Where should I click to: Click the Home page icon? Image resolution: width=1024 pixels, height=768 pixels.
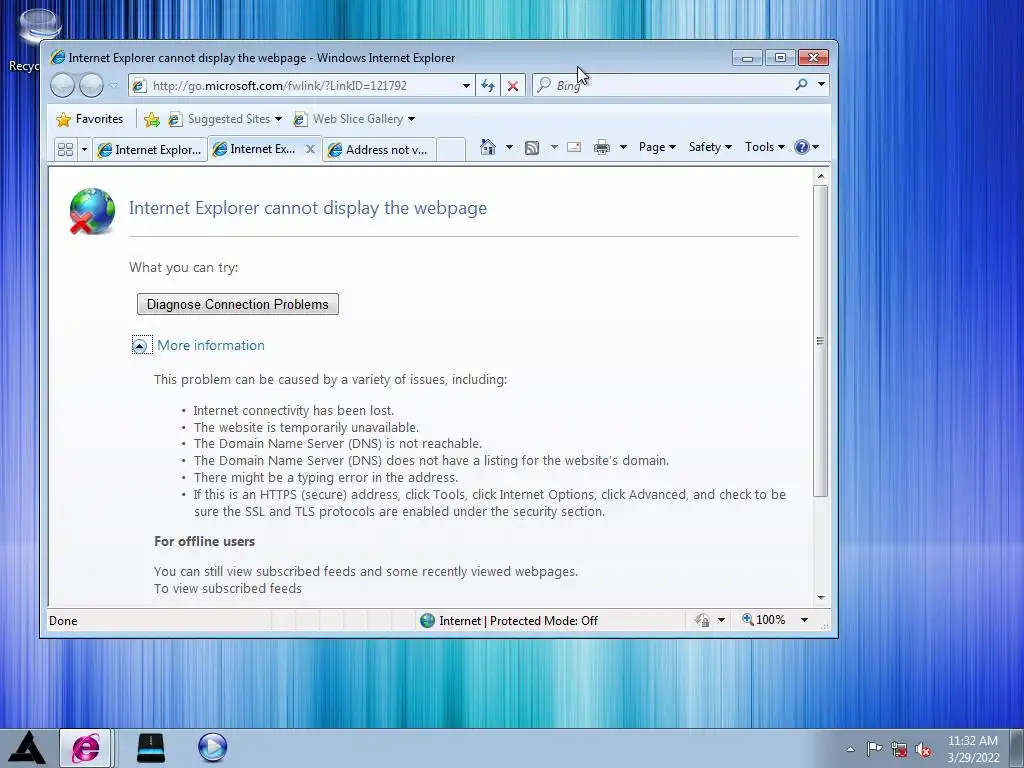(x=488, y=147)
